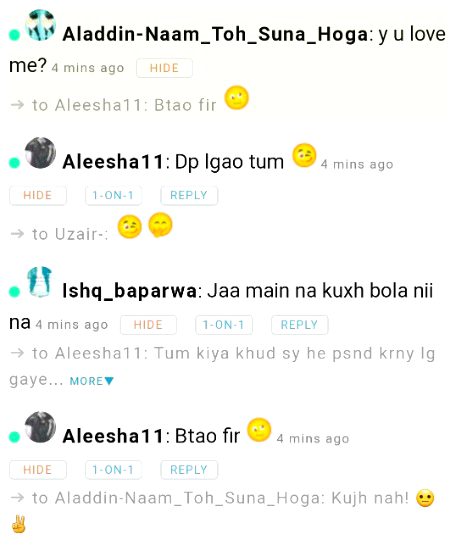Hide Aladdin's "y u love me?" message
This screenshot has width=450, height=551.
(x=164, y=68)
